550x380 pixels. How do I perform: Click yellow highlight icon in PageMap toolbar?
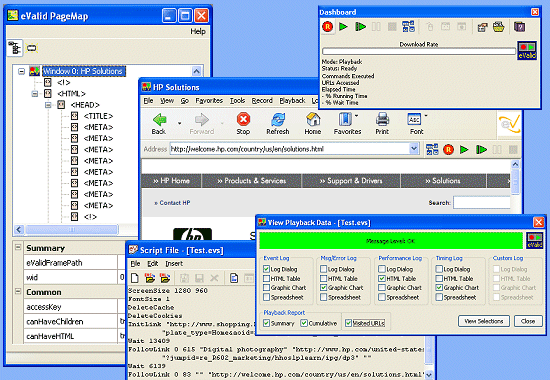pos(32,48)
